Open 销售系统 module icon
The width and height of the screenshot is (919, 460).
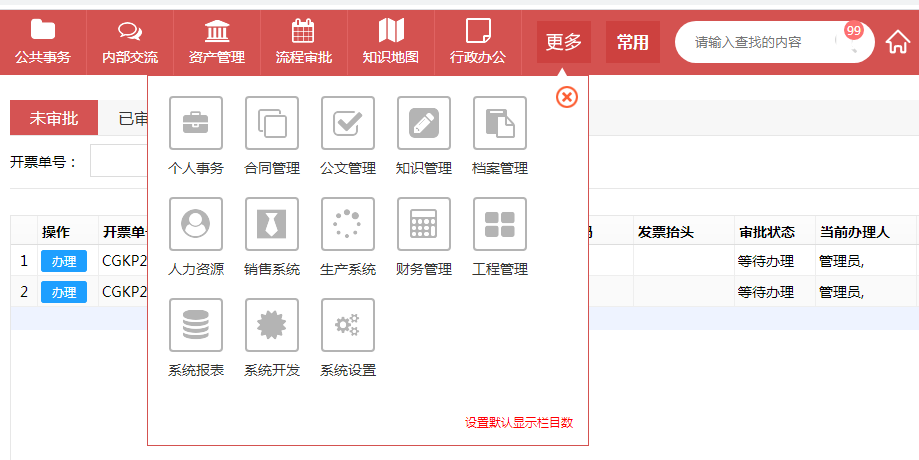pos(272,225)
